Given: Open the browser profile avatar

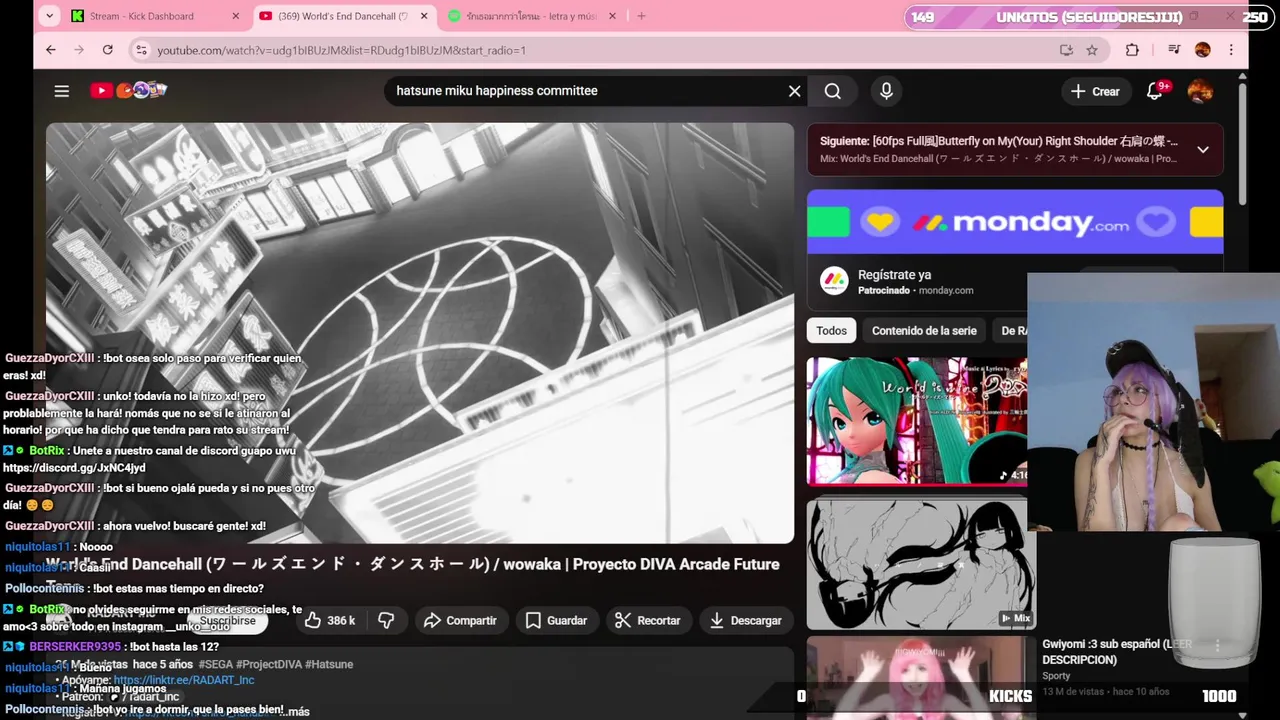Looking at the screenshot, I should pyautogui.click(x=1203, y=50).
